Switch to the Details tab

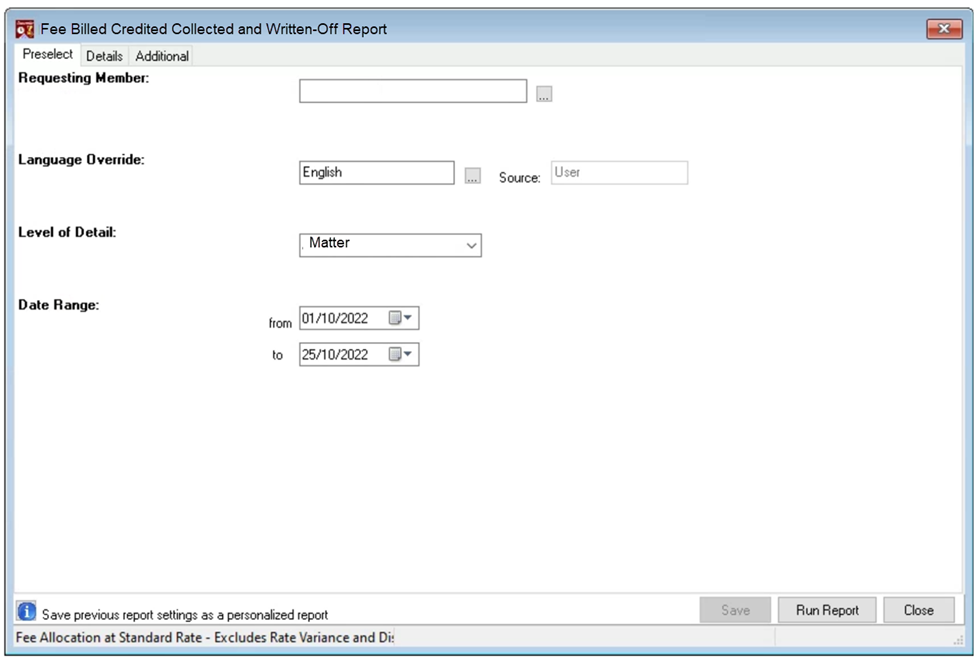[x=104, y=56]
